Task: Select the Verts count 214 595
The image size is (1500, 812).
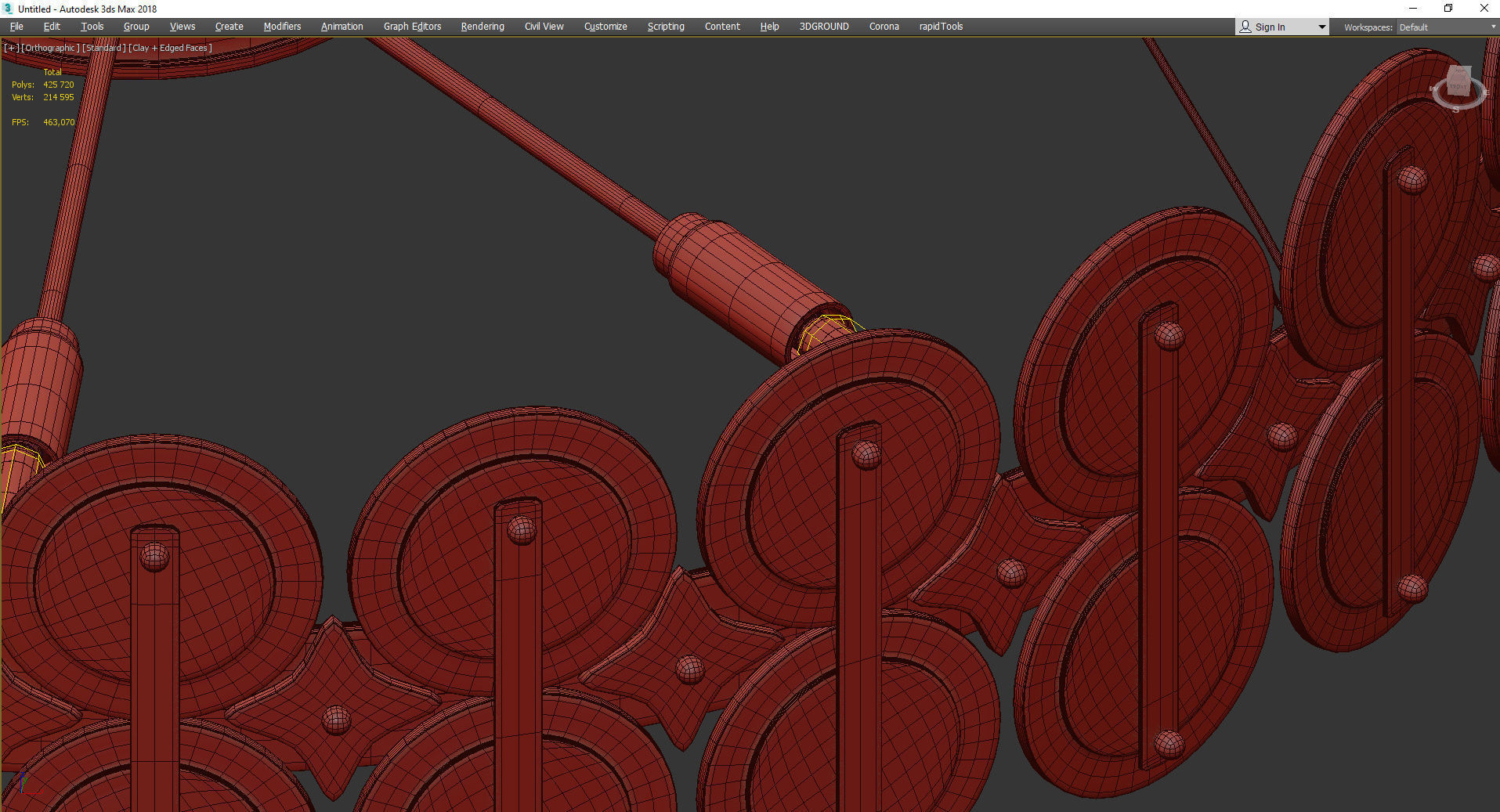Action: tap(59, 97)
